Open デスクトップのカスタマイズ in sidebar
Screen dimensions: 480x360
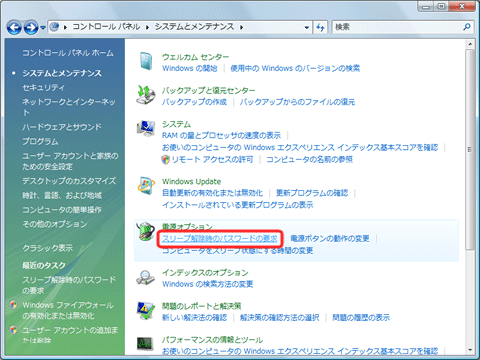pos(69,181)
